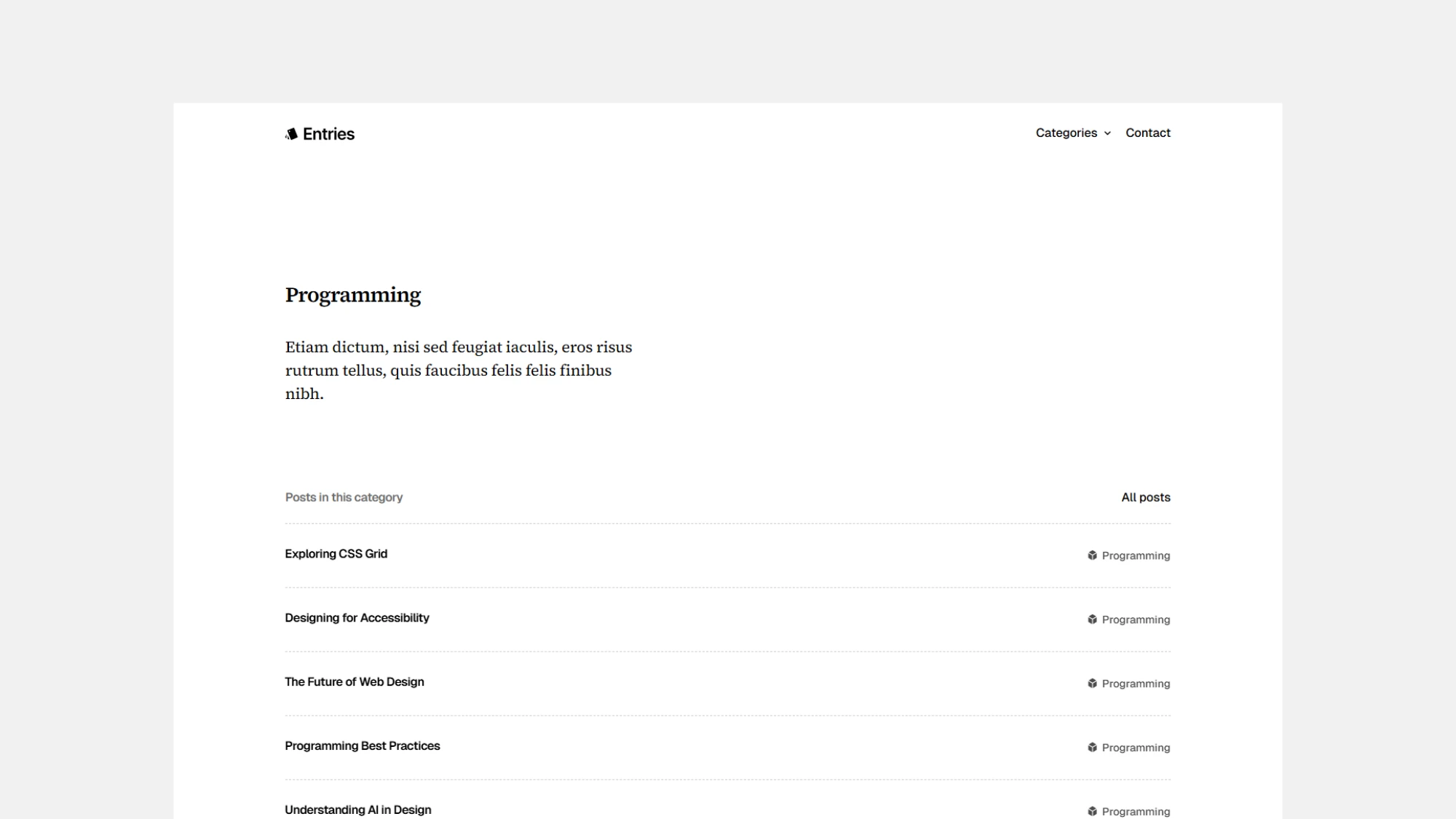Viewport: 1456px width, 819px height.
Task: Click the cube icon beside Programming Best Practices' tag
Action: (1091, 747)
